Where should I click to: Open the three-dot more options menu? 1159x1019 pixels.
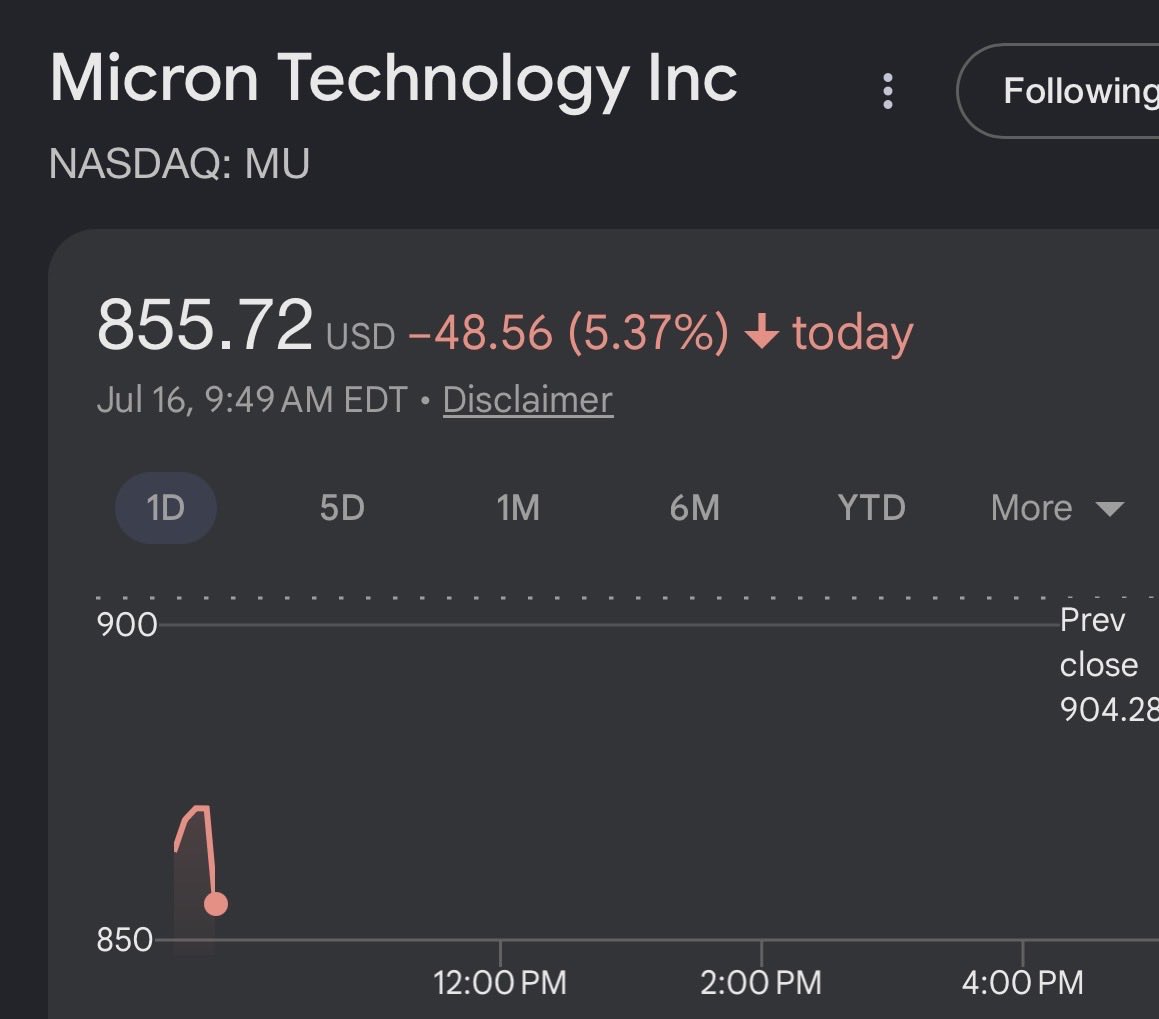888,91
